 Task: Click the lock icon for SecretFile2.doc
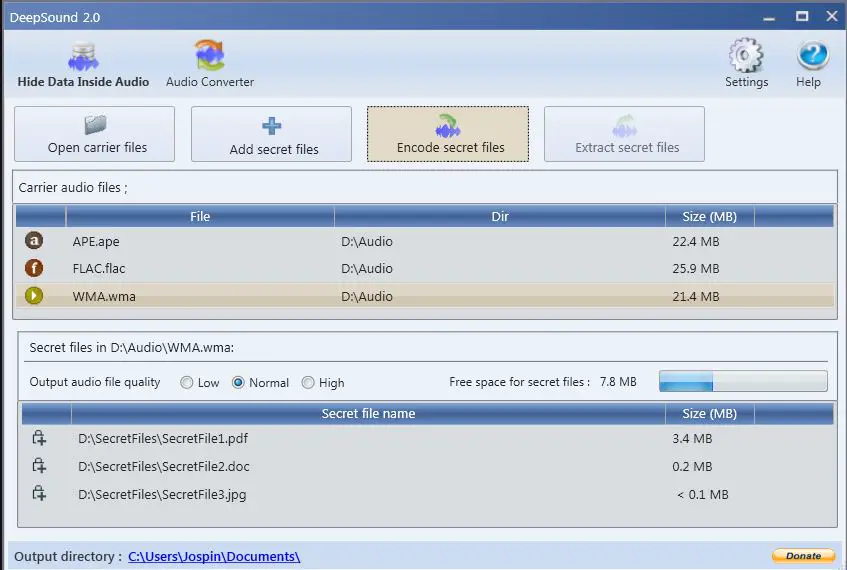tap(39, 465)
